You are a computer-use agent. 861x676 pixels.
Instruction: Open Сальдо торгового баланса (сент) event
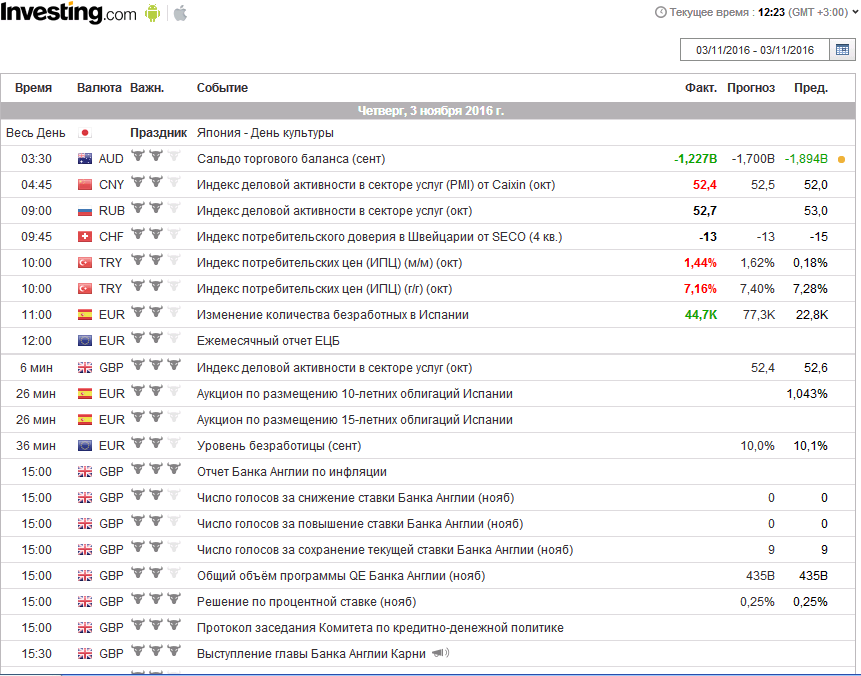coord(291,159)
